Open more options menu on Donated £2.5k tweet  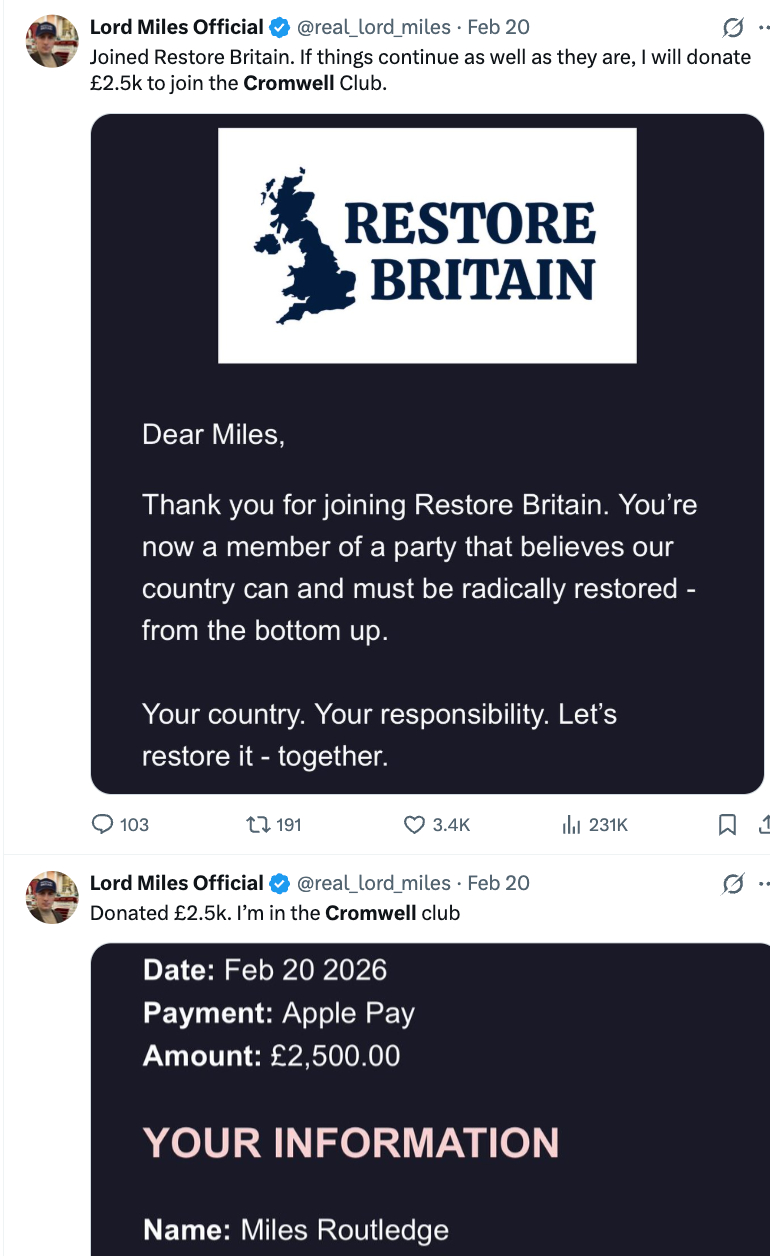764,883
